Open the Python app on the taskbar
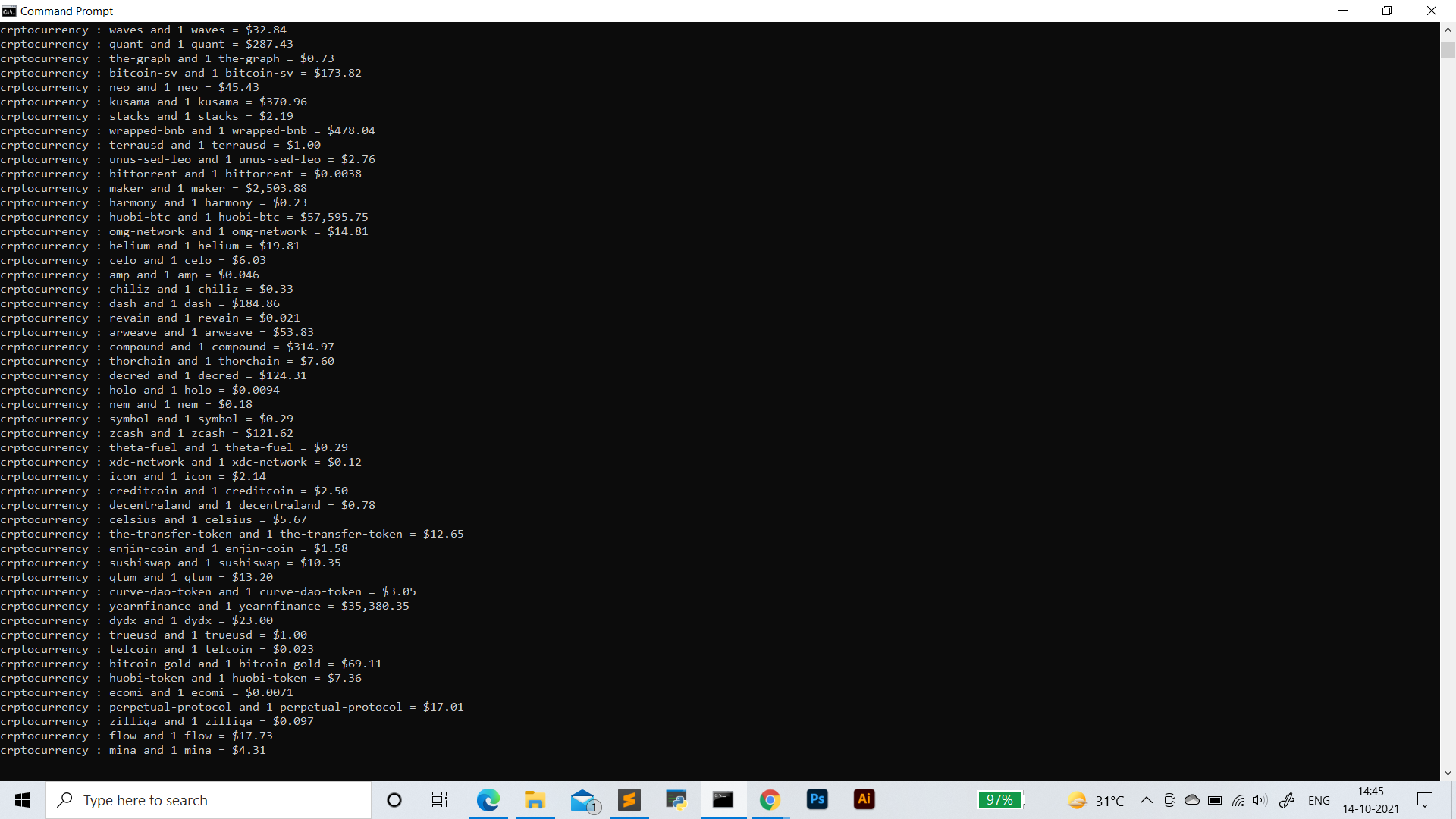 [x=676, y=800]
